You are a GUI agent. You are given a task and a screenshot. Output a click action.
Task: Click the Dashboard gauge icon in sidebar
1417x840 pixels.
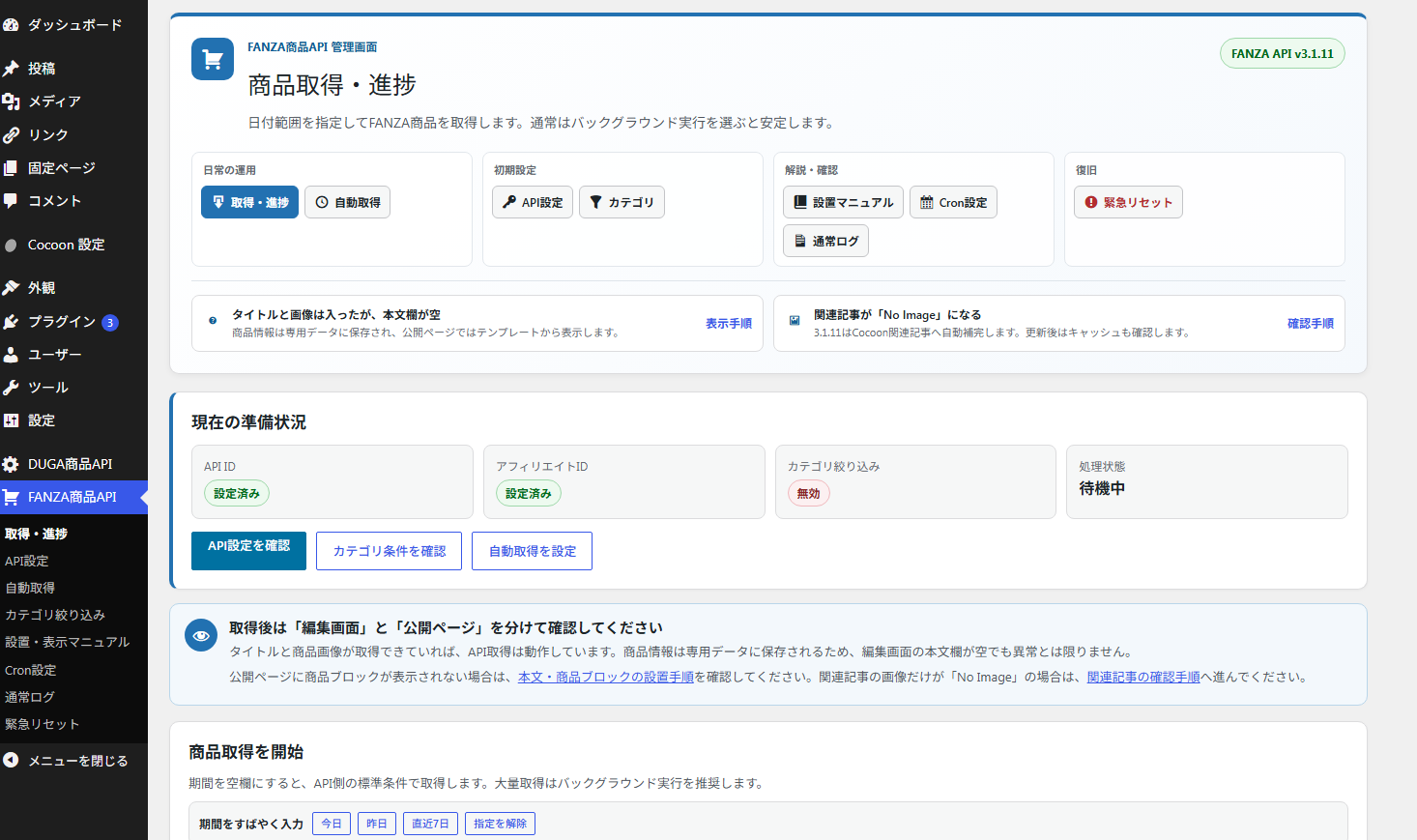(11, 25)
